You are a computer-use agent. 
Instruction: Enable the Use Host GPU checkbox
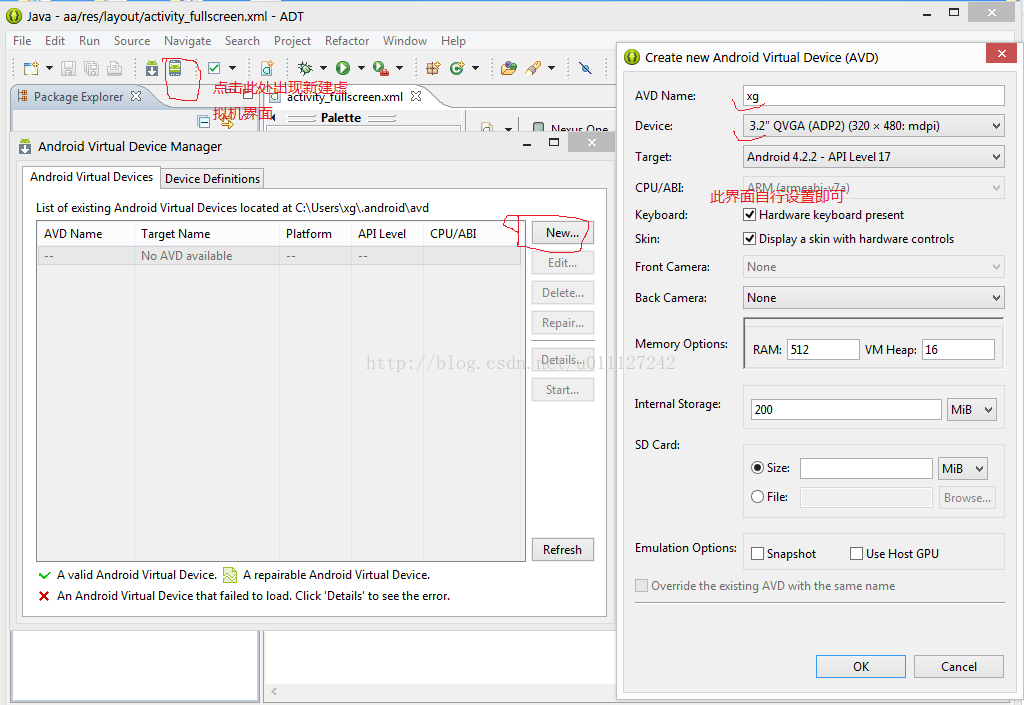(857, 554)
